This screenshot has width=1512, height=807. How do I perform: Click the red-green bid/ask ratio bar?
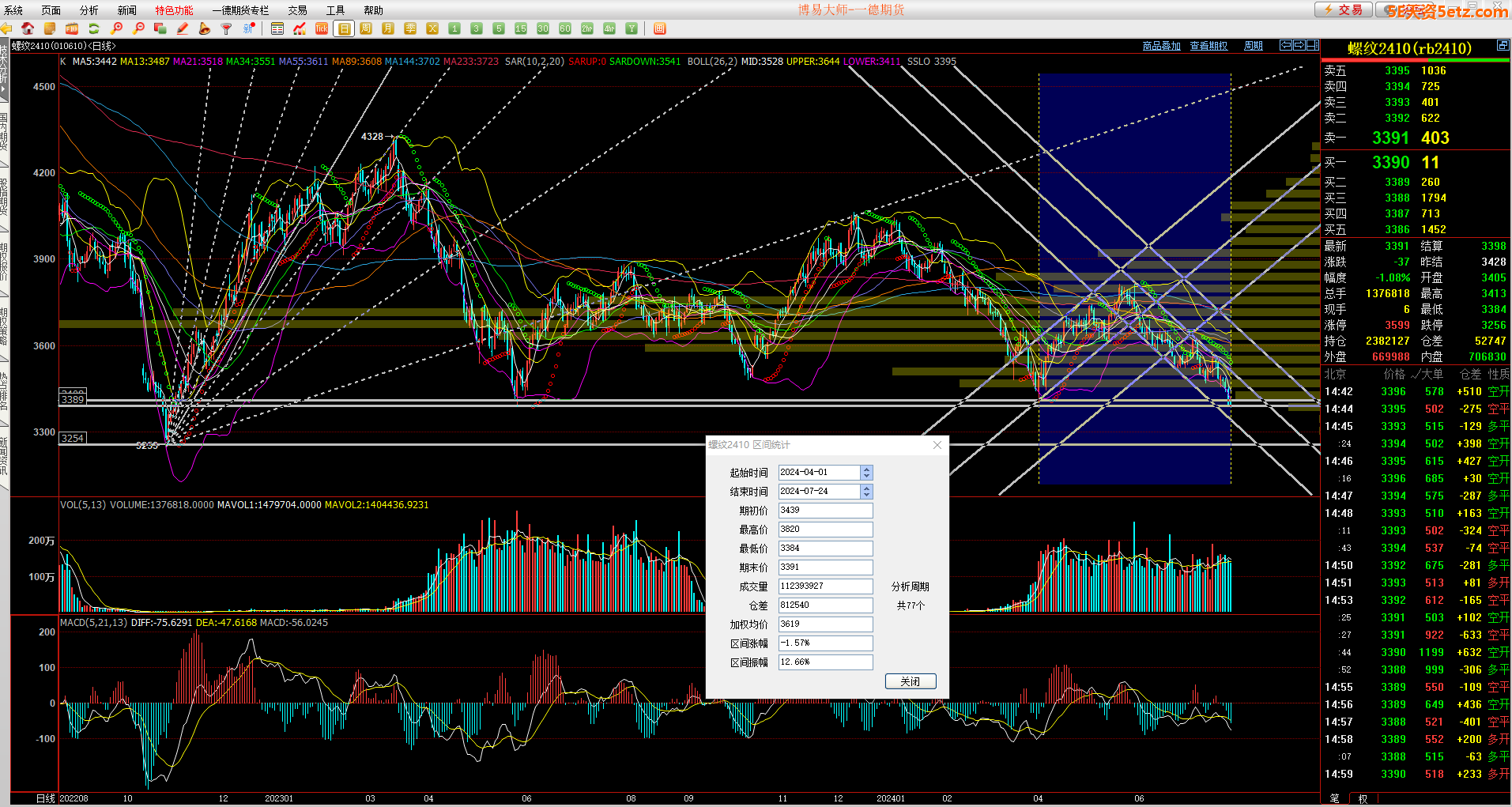click(x=1415, y=60)
